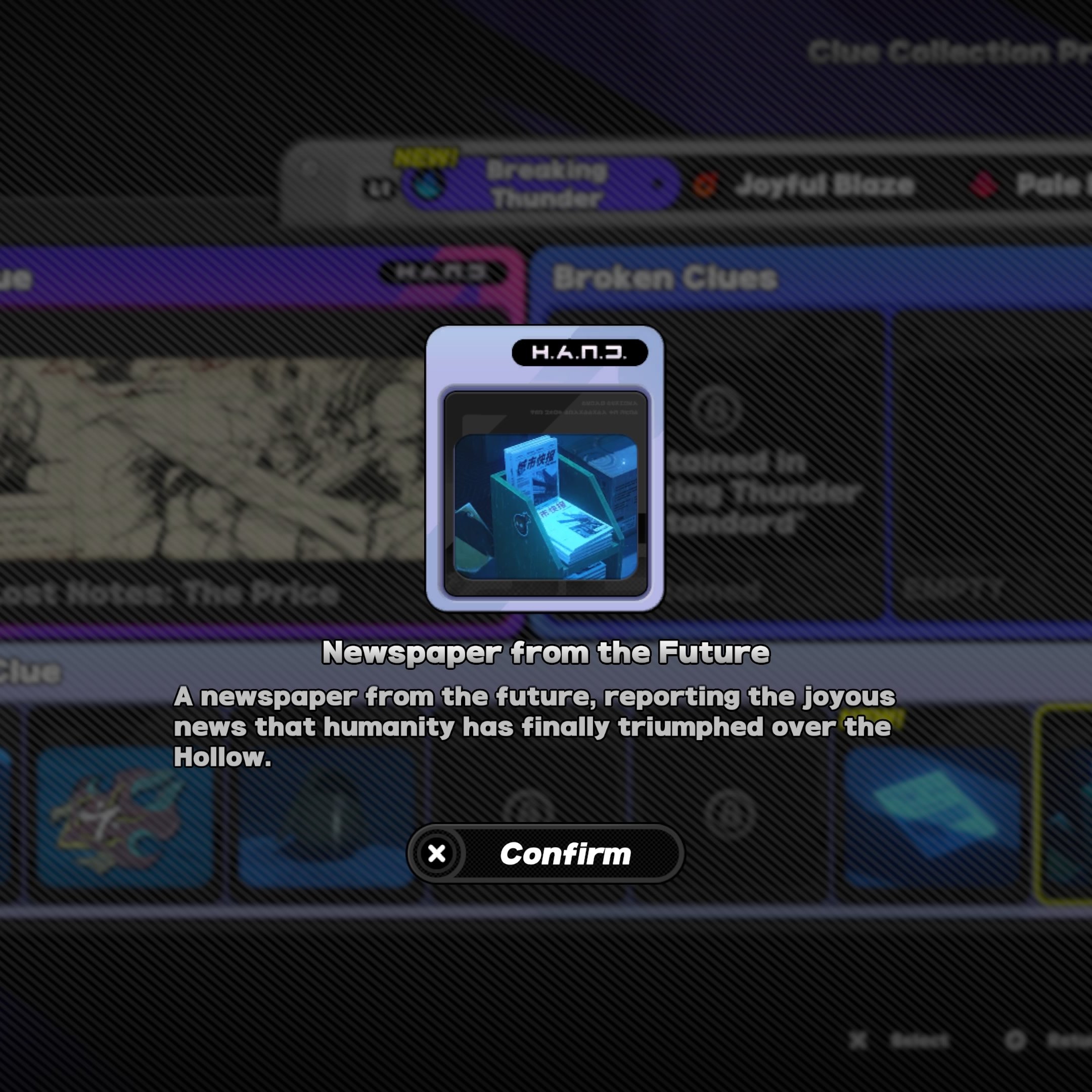Viewport: 1092px width, 1092px height.
Task: Click the Confirm button
Action: (x=545, y=853)
